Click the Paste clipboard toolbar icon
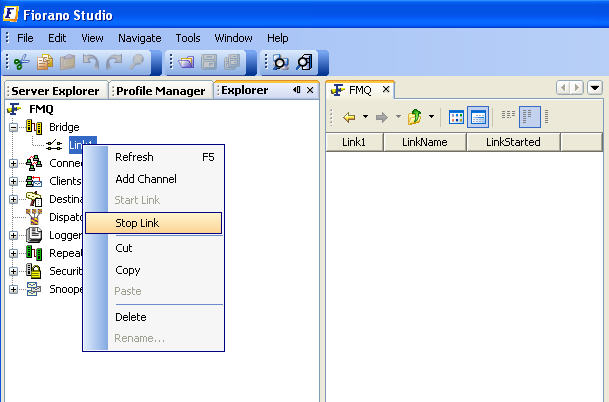609x402 pixels. point(68,62)
